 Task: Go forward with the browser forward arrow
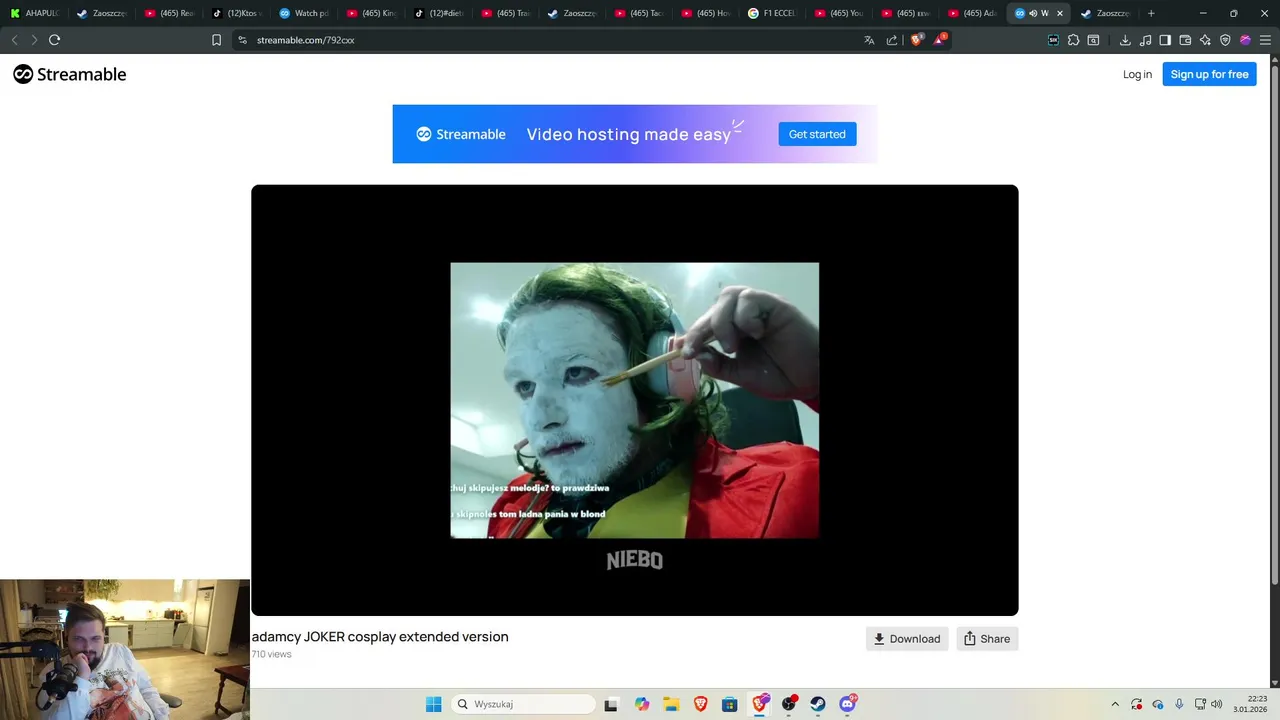(x=34, y=40)
